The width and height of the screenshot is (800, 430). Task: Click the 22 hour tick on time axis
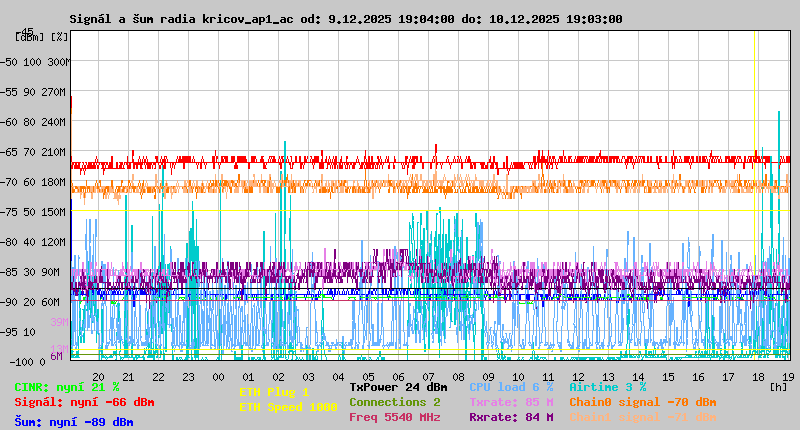pyautogui.click(x=158, y=376)
